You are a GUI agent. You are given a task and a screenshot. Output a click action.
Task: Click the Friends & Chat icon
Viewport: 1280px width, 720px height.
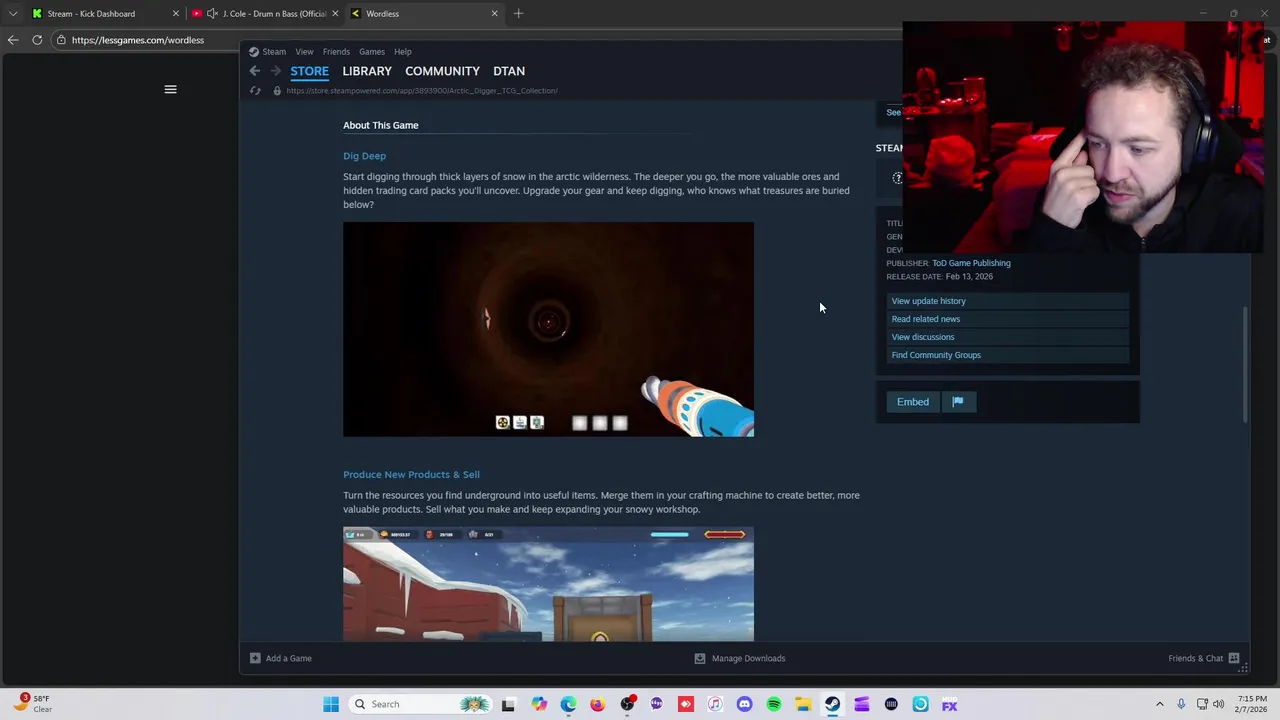1234,658
